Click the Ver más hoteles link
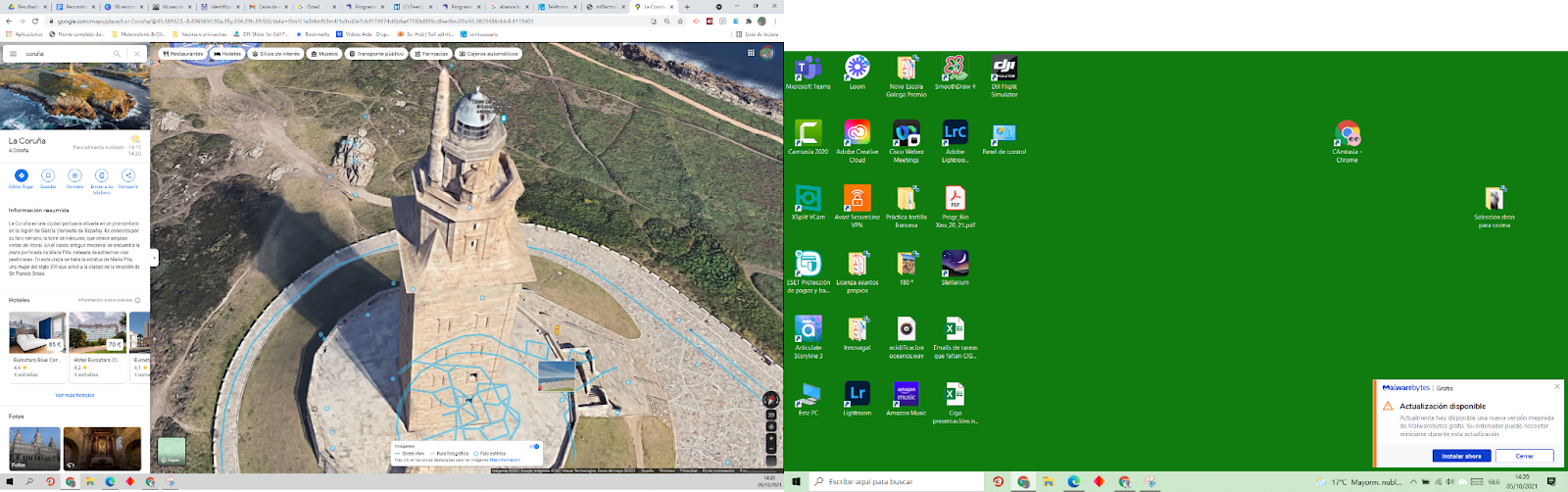The width and height of the screenshot is (1568, 492). 74,395
